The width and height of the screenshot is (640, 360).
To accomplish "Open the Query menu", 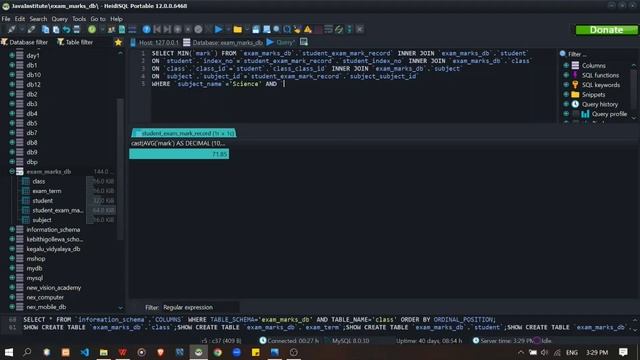I will pos(59,19).
